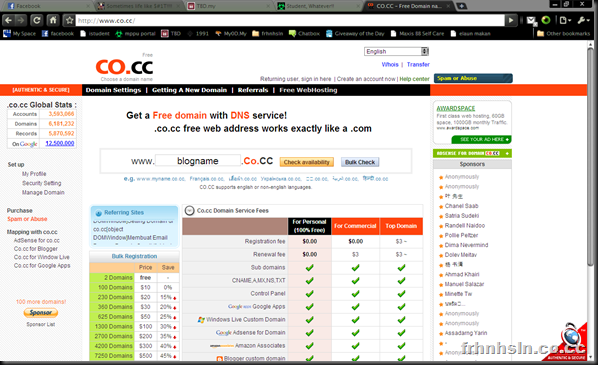This screenshot has width=598, height=365.
Task: Open the Maxis 88 Self Care bookmark
Action: tap(418, 34)
